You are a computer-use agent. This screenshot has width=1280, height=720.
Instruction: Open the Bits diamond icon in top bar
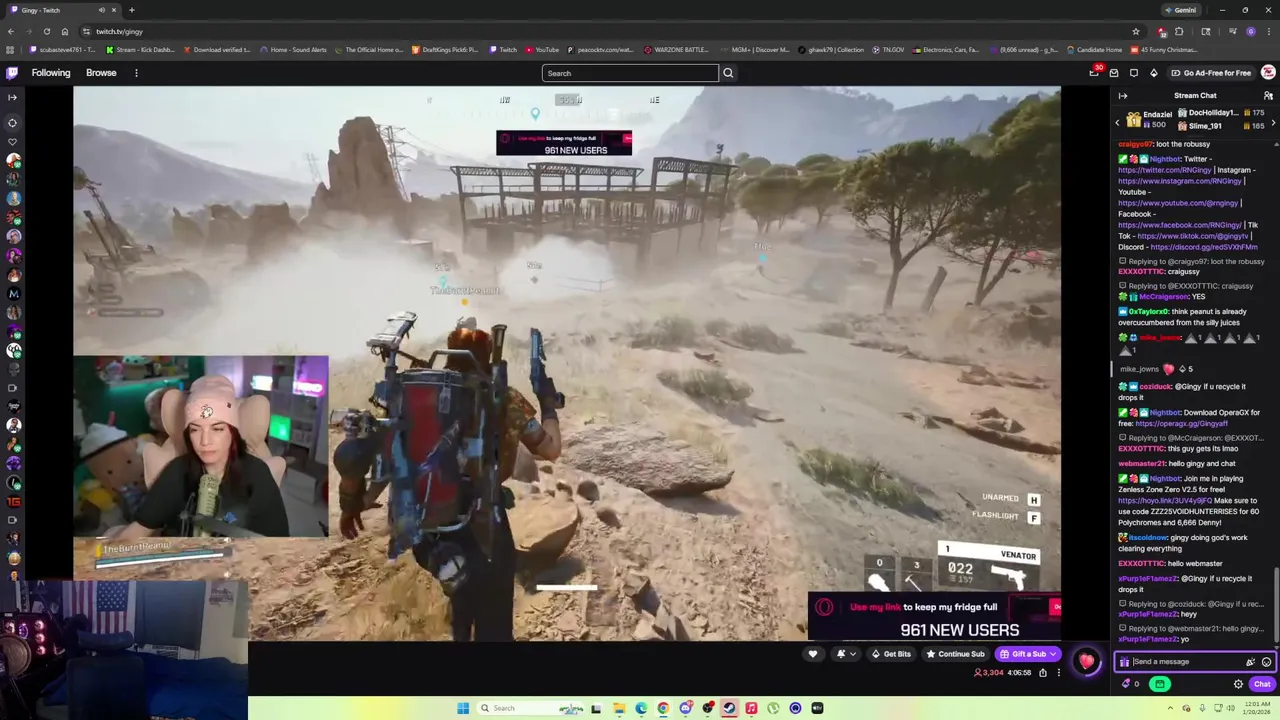(1153, 73)
